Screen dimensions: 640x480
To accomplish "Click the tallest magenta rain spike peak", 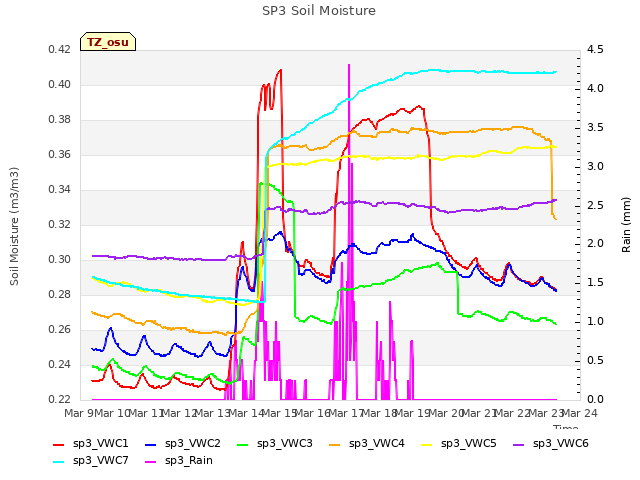I will (349, 65).
